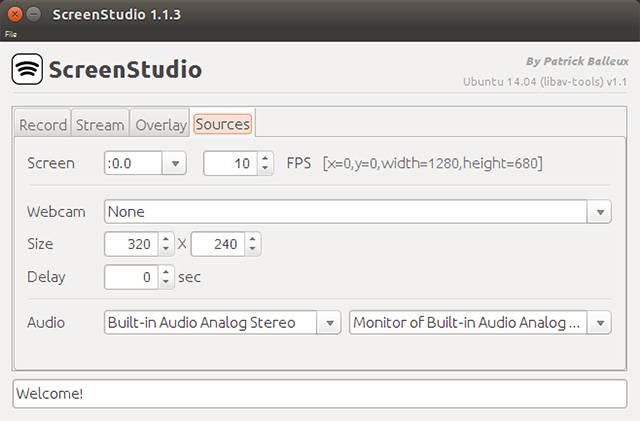Image resolution: width=640 pixels, height=421 pixels.
Task: Open Built-in Audio Analog Stereo dropdown arrow
Action: 329,323
